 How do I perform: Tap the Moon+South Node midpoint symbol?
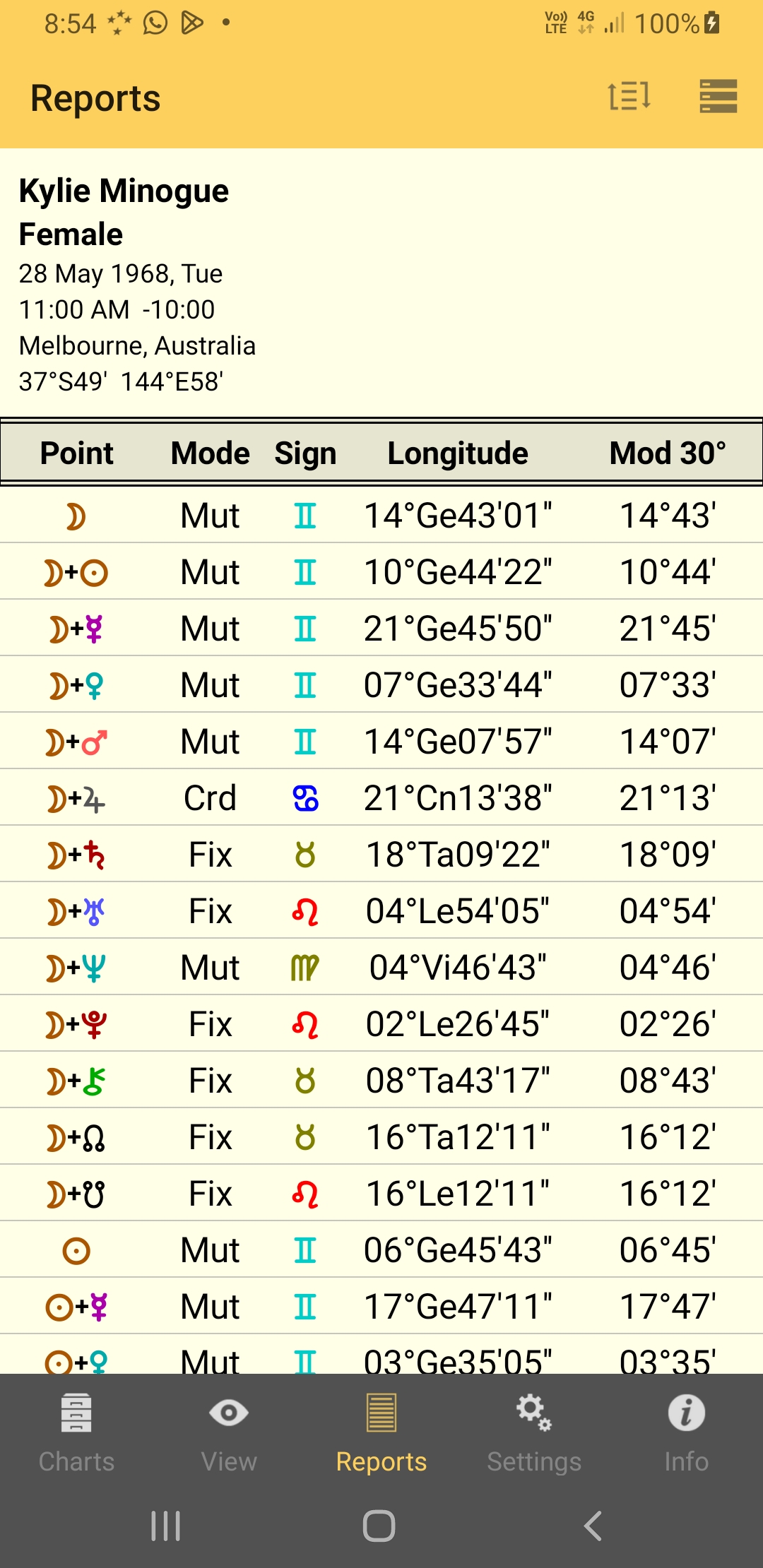(76, 1194)
